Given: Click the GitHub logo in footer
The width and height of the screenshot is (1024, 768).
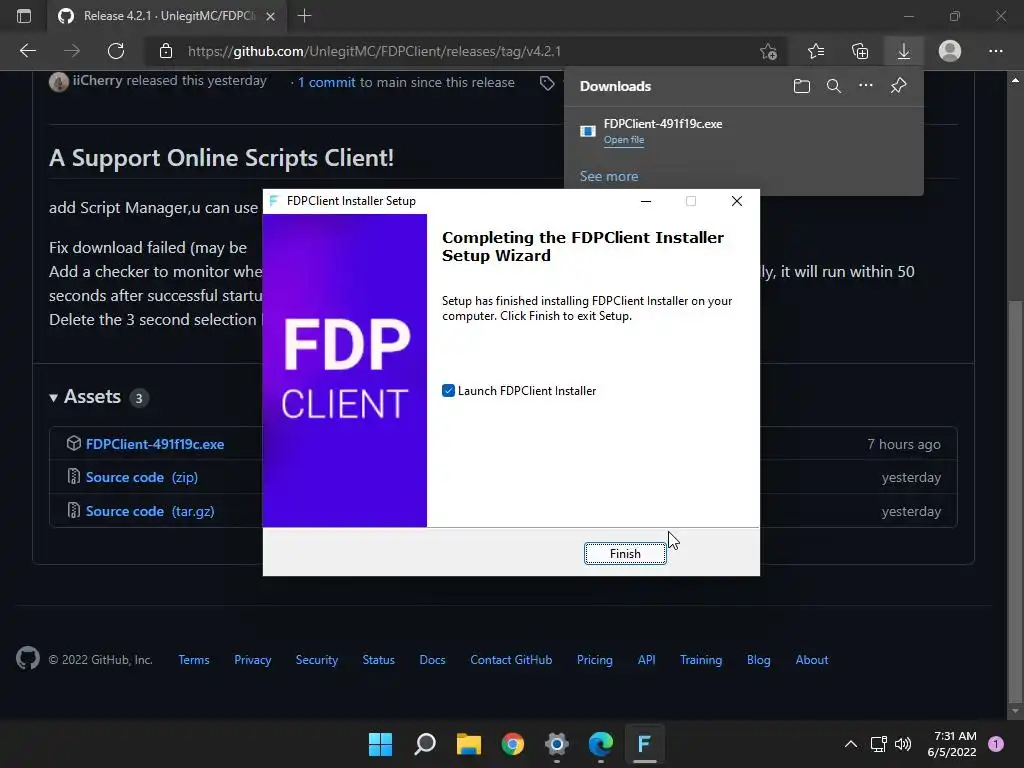Looking at the screenshot, I should (28, 658).
